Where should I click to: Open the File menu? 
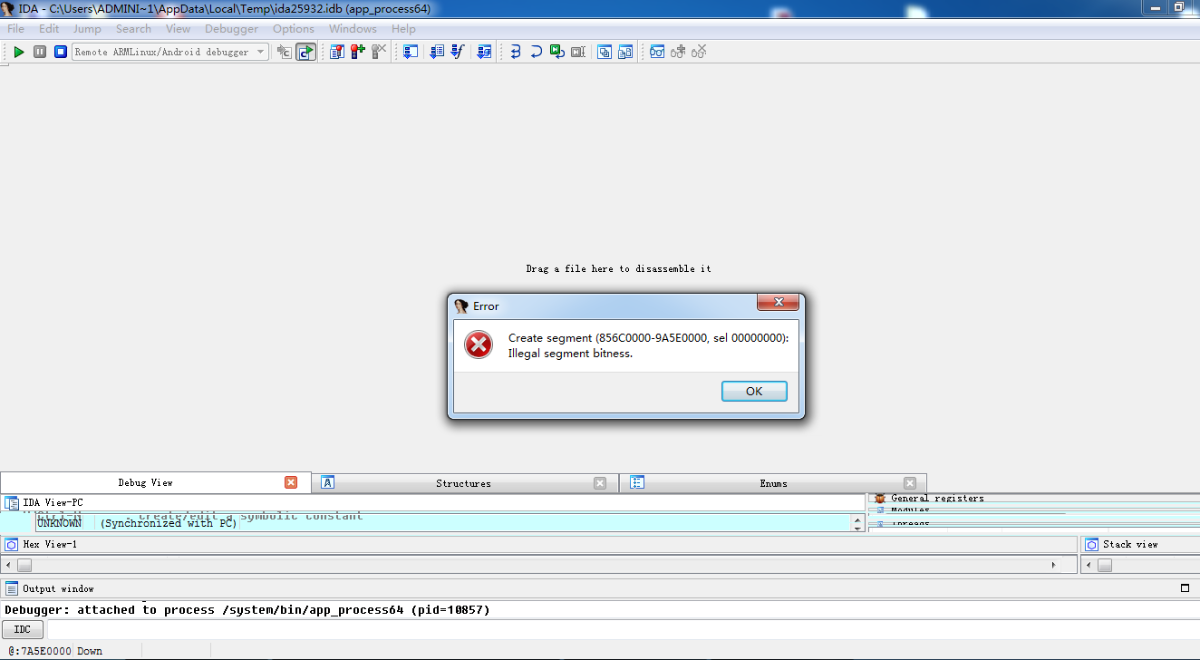[x=16, y=29]
